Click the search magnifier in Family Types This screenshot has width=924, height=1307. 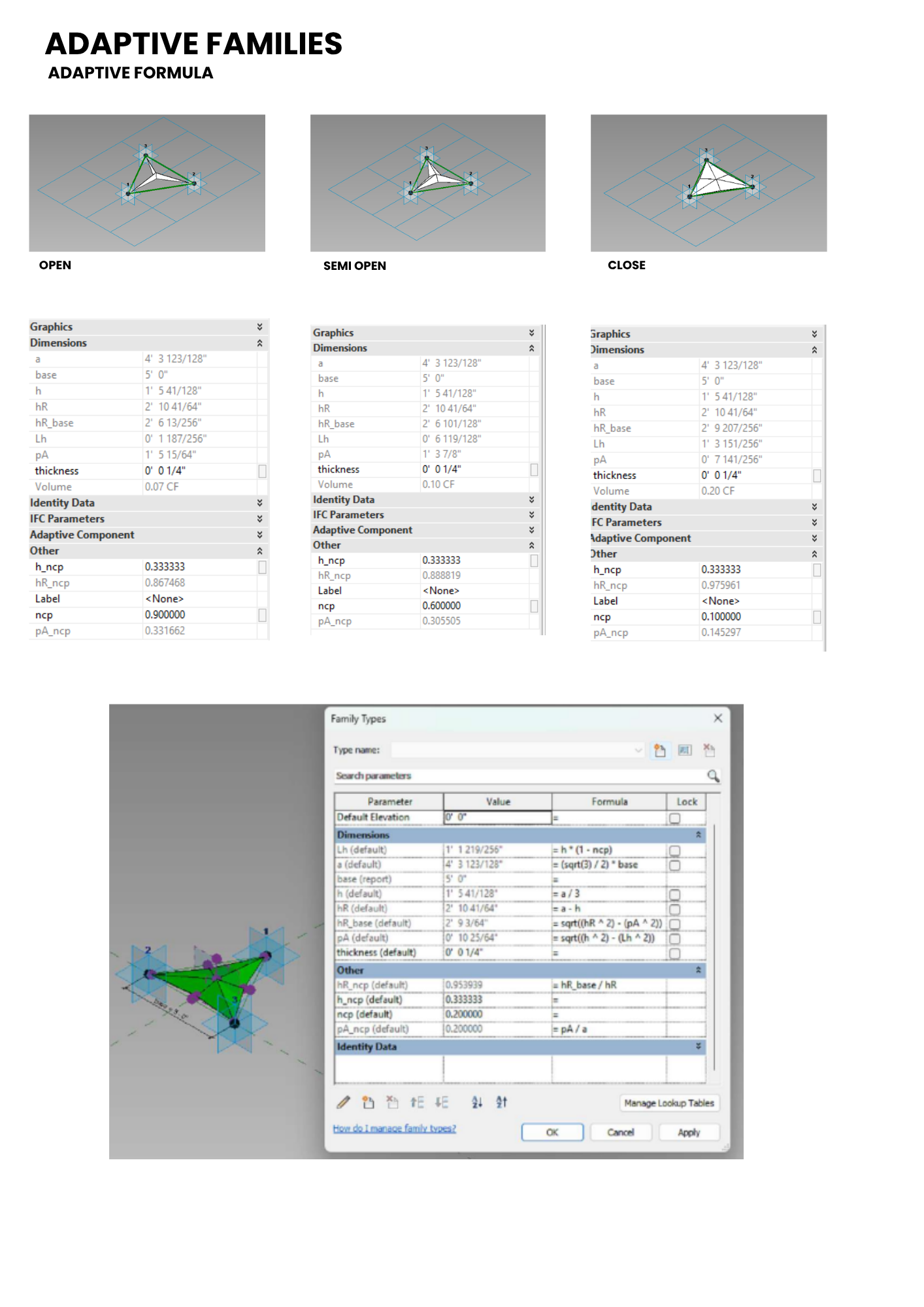point(713,776)
